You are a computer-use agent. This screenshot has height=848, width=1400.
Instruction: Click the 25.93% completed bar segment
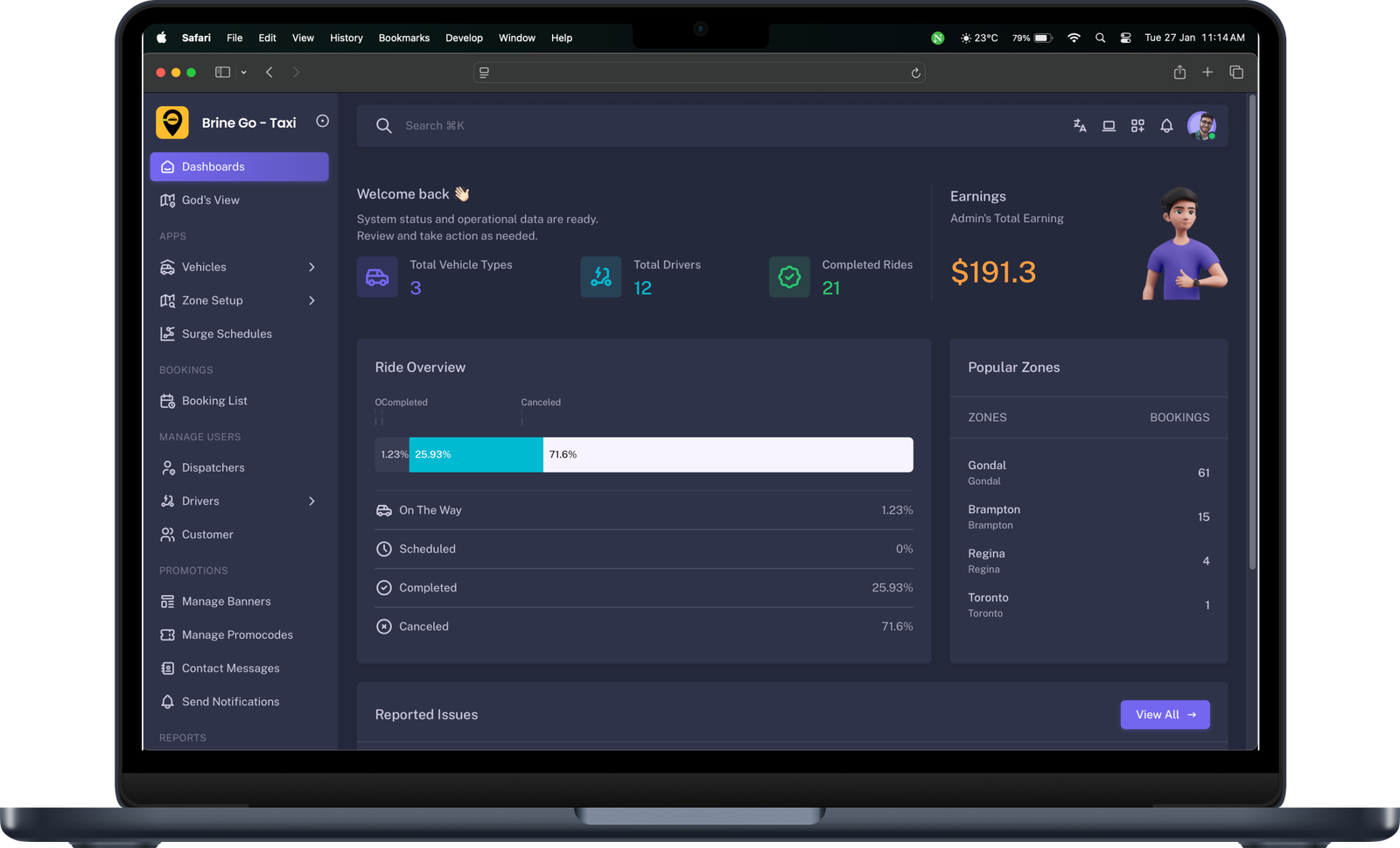pyautogui.click(x=476, y=455)
